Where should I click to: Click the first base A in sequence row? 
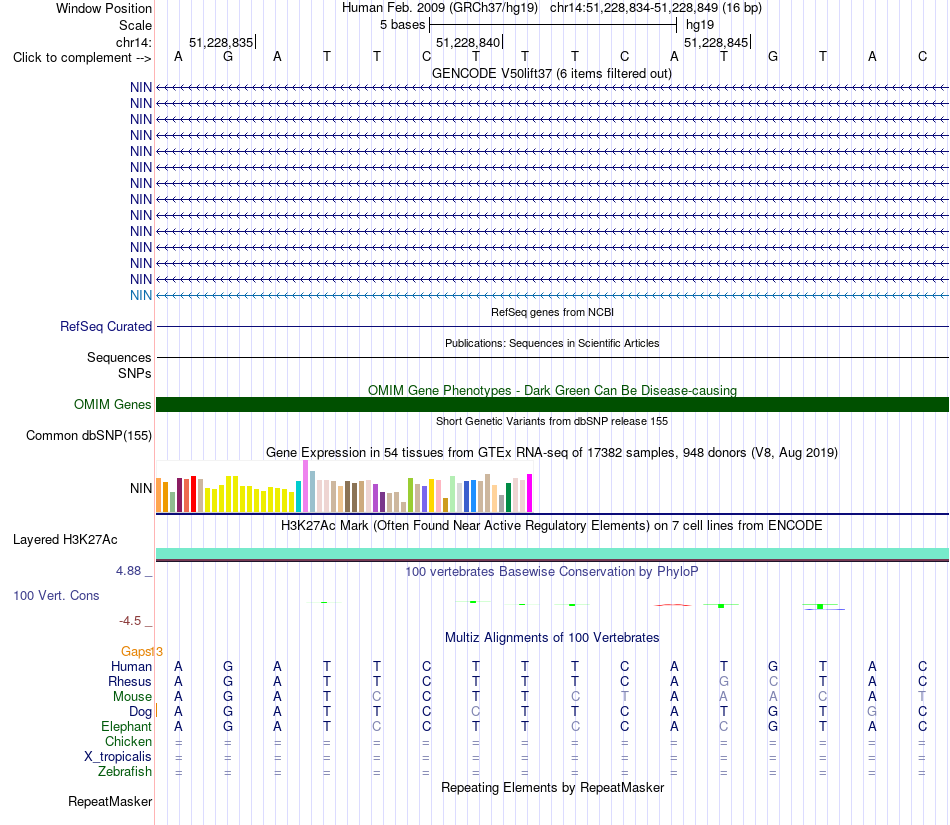(178, 56)
